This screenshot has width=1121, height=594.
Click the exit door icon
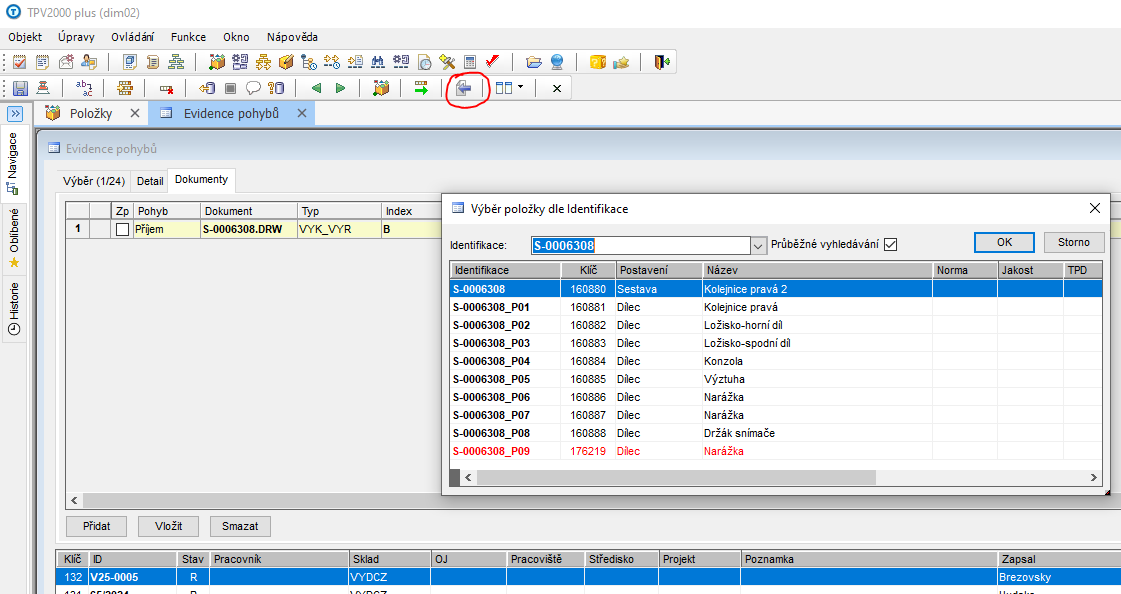point(662,62)
